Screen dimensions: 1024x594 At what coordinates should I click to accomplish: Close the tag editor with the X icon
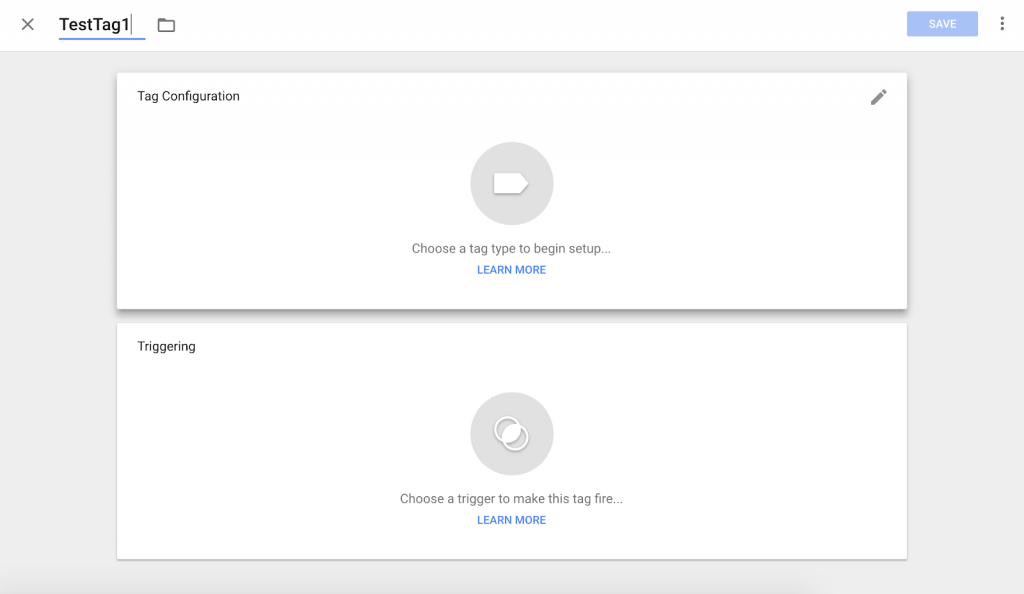[28, 24]
